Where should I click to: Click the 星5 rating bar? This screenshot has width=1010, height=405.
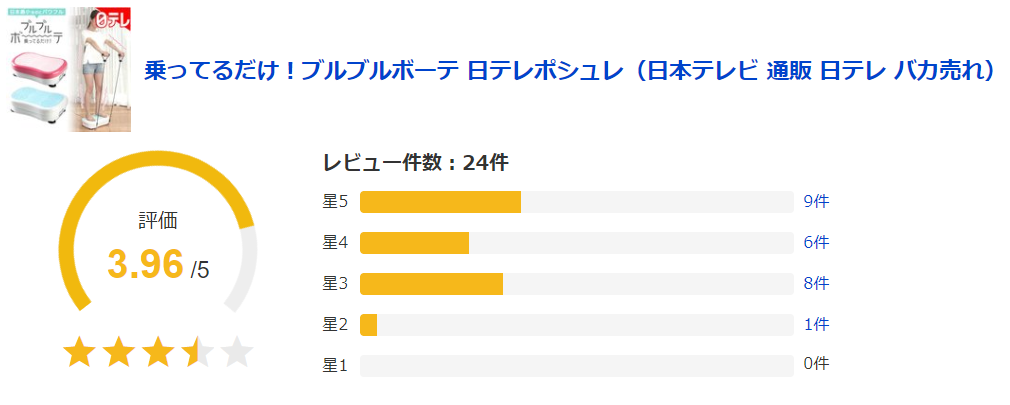pyautogui.click(x=576, y=202)
